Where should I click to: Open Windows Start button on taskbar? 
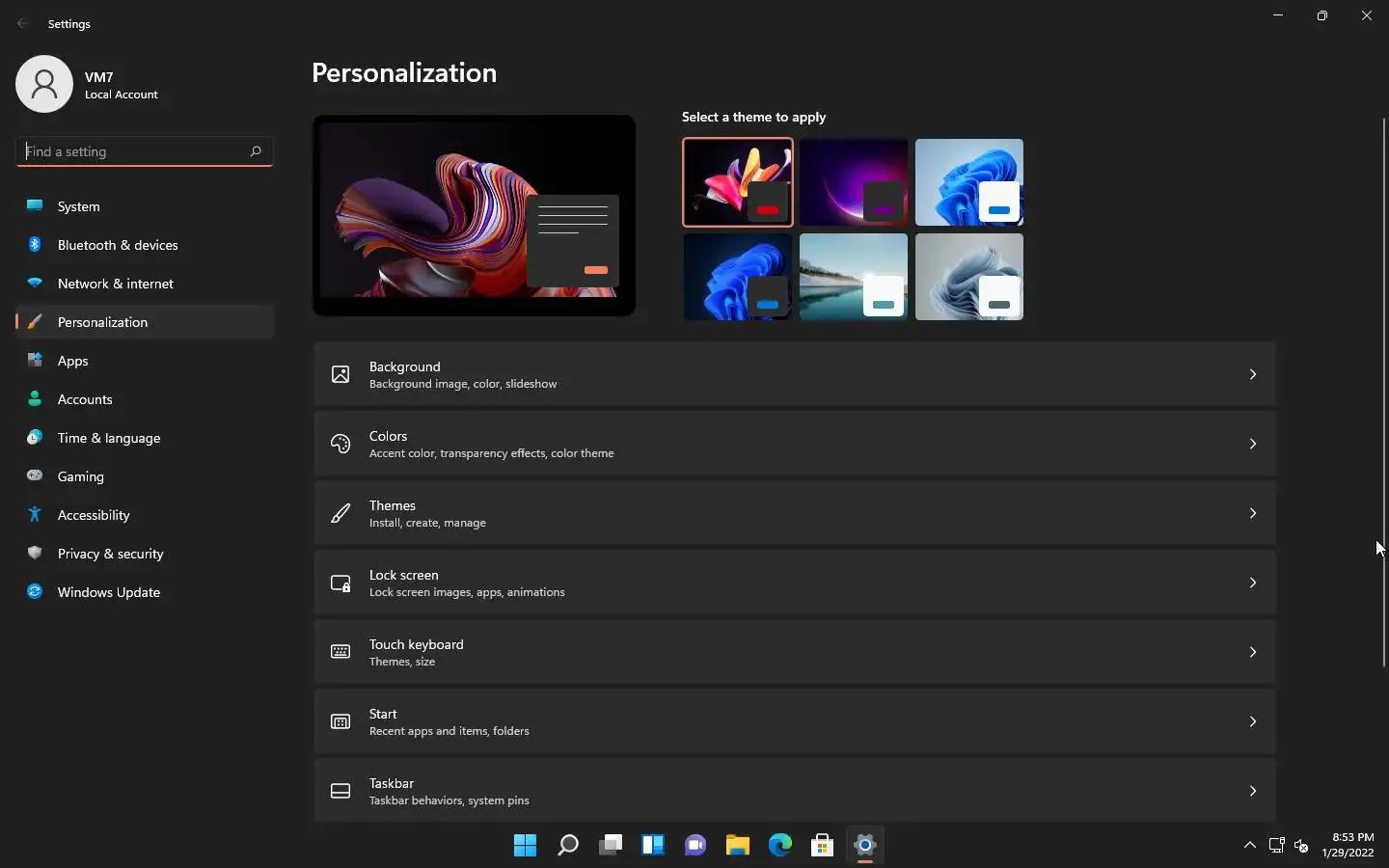click(x=526, y=846)
